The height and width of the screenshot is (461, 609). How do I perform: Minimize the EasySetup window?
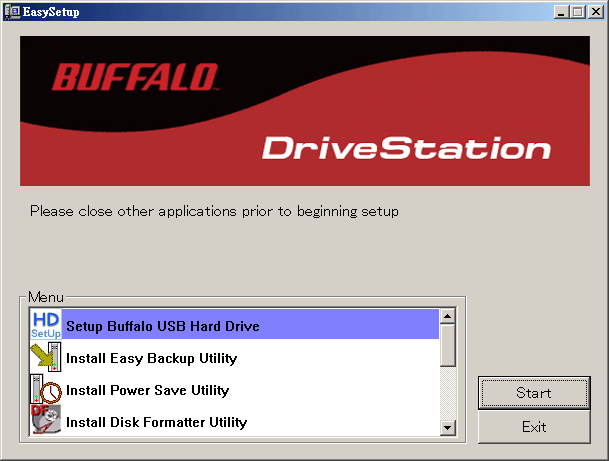coord(561,12)
